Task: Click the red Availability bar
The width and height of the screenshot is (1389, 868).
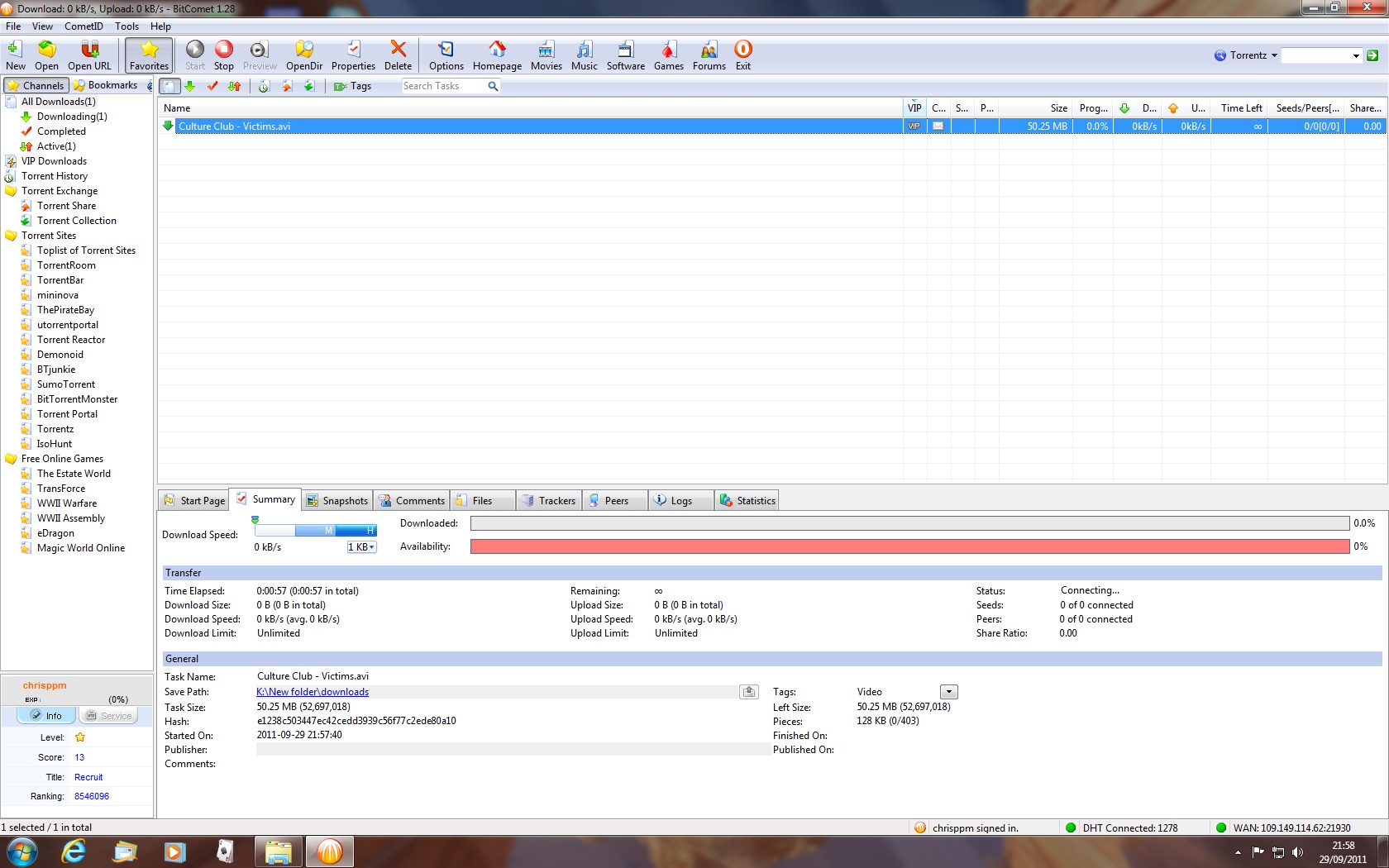Action: (x=909, y=546)
